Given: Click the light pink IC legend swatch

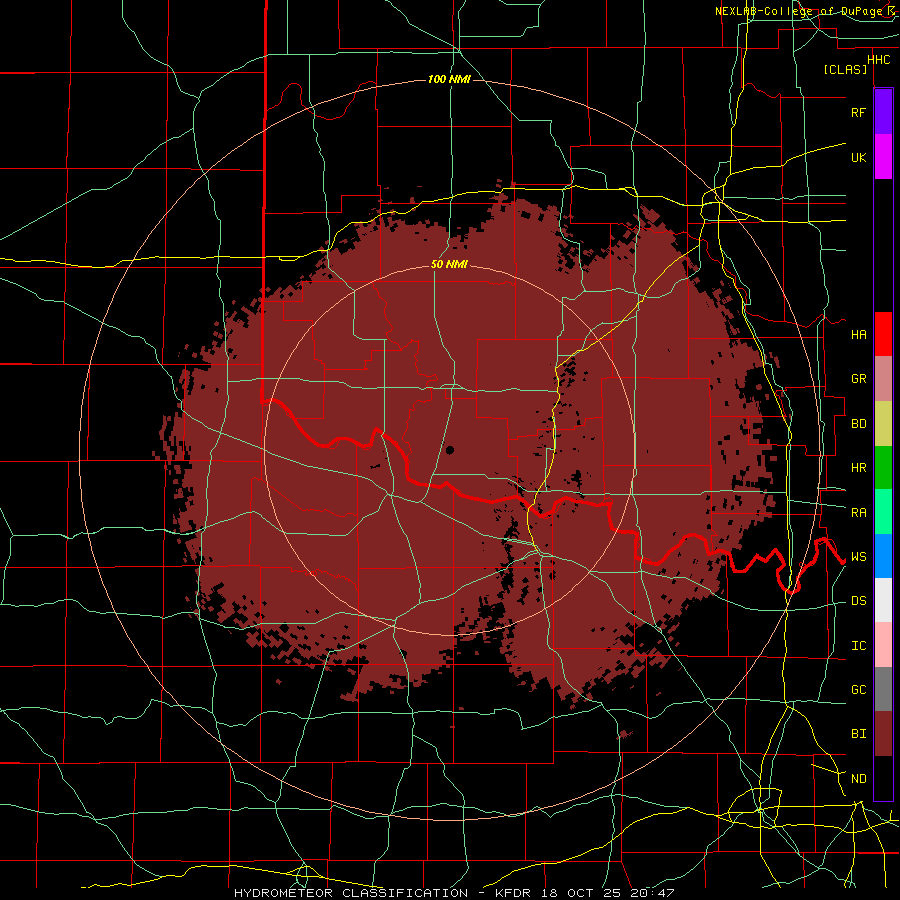Looking at the screenshot, I should pos(883,645).
